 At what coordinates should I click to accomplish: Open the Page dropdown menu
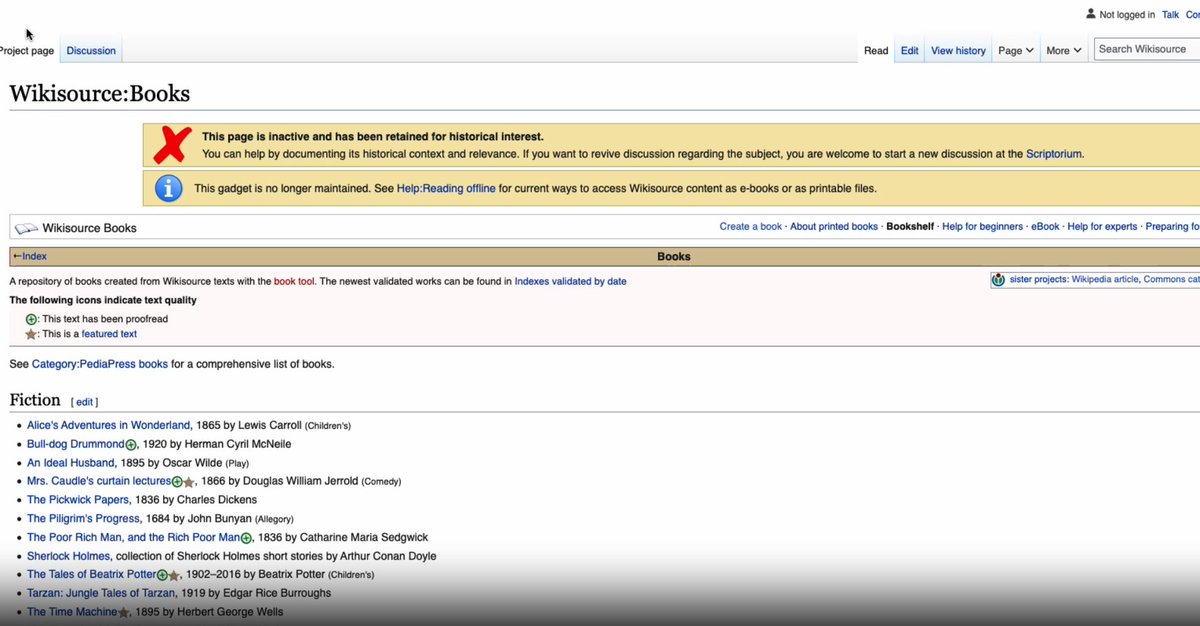point(1015,50)
